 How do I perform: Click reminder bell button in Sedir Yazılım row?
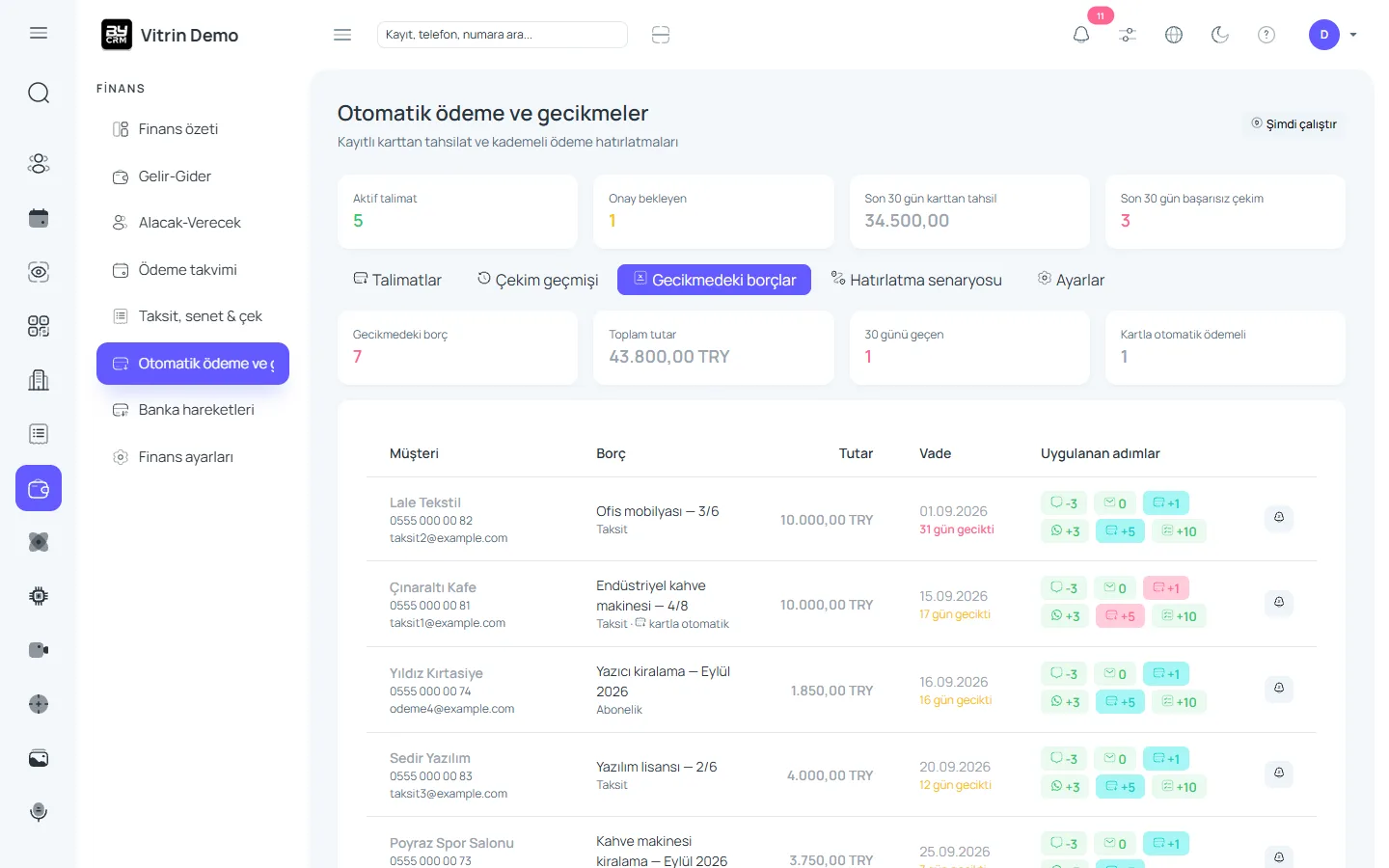(x=1279, y=773)
